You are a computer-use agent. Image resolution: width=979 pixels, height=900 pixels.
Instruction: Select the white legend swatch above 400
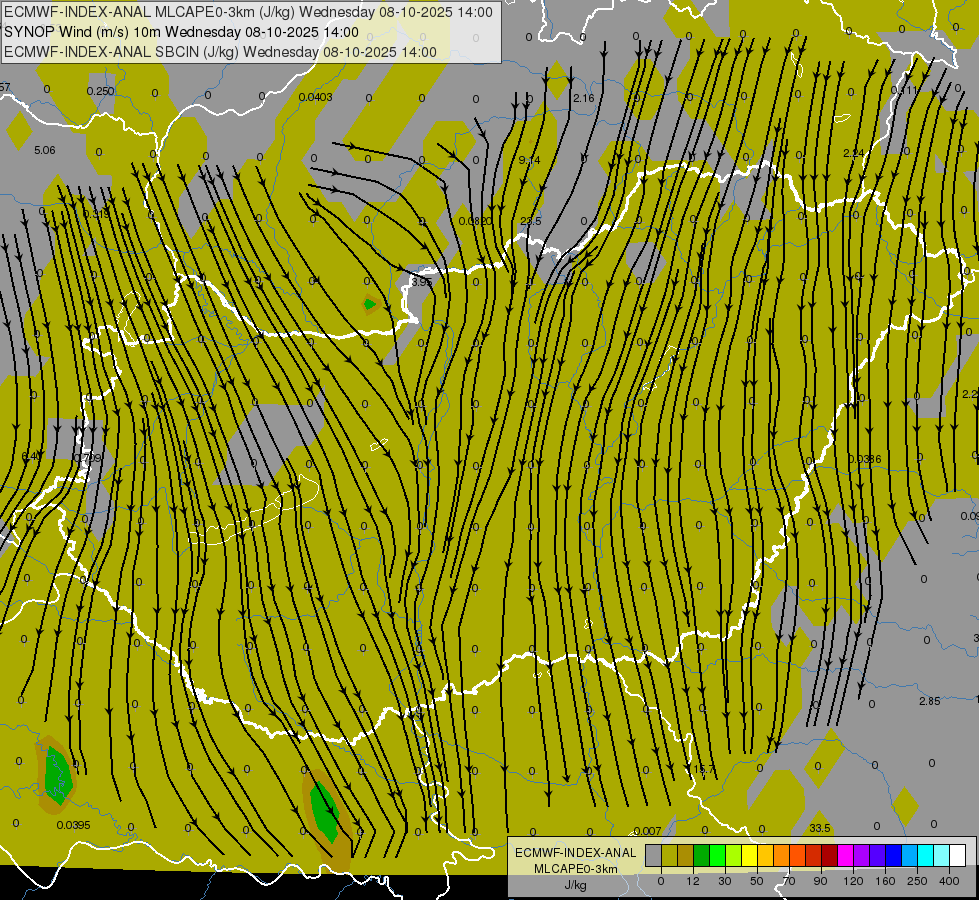click(x=957, y=855)
